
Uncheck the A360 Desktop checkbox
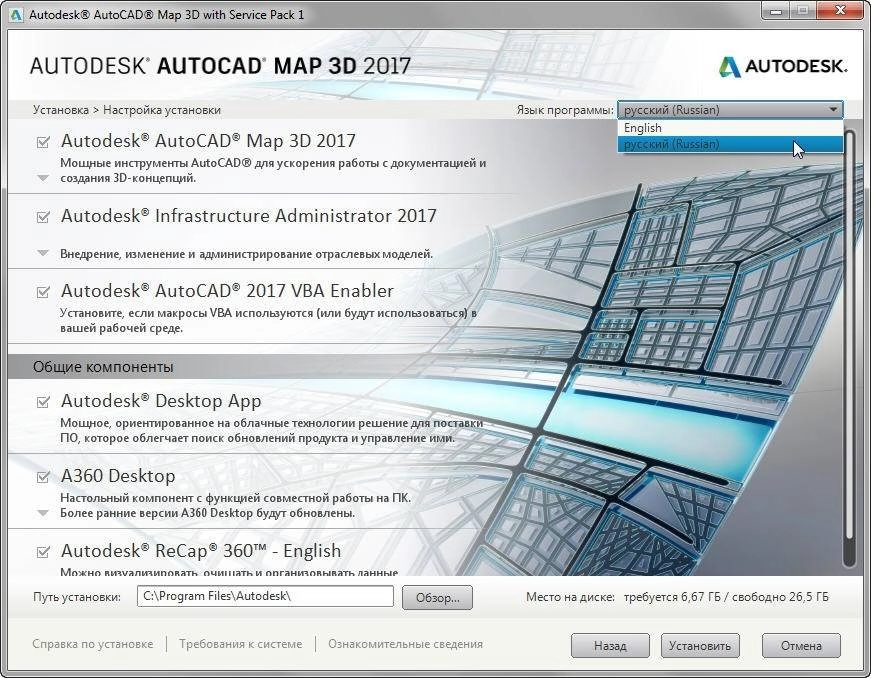(43, 477)
